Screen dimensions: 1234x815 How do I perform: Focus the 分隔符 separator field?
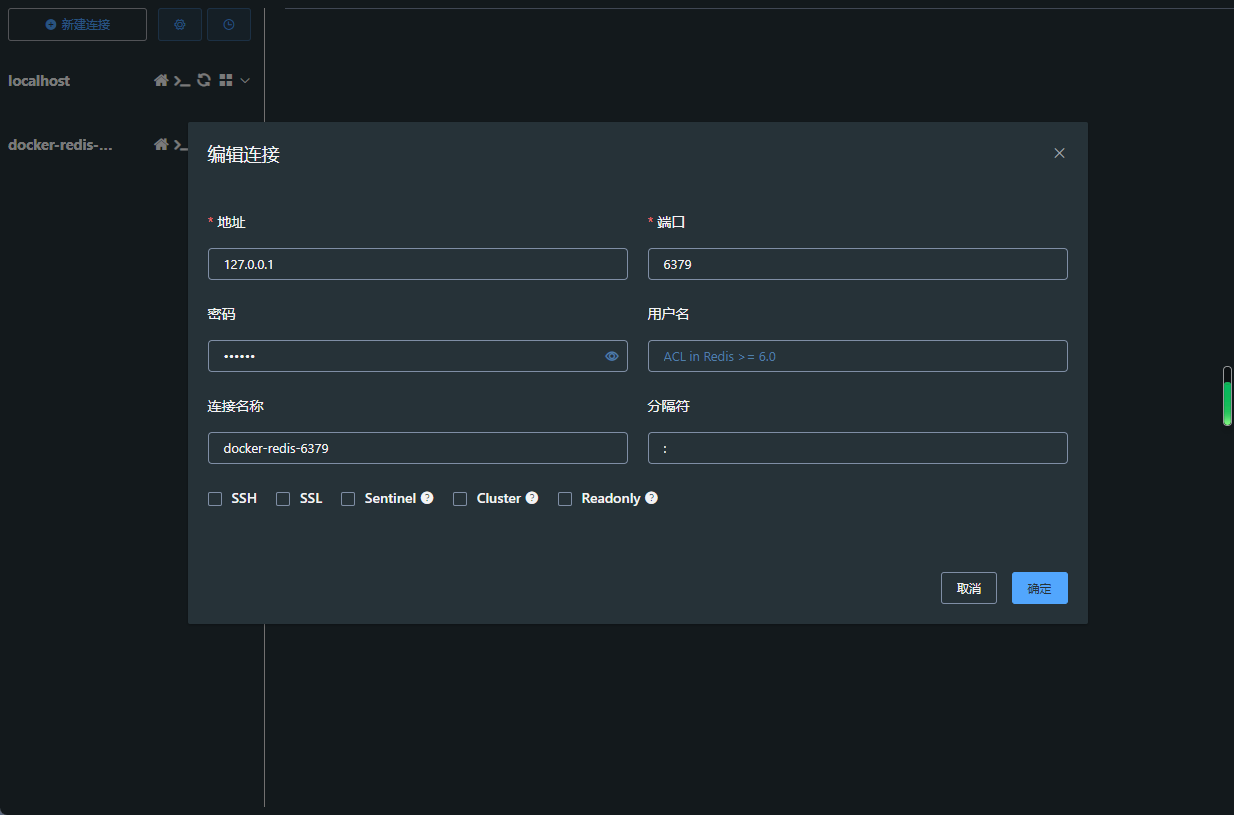[858, 448]
